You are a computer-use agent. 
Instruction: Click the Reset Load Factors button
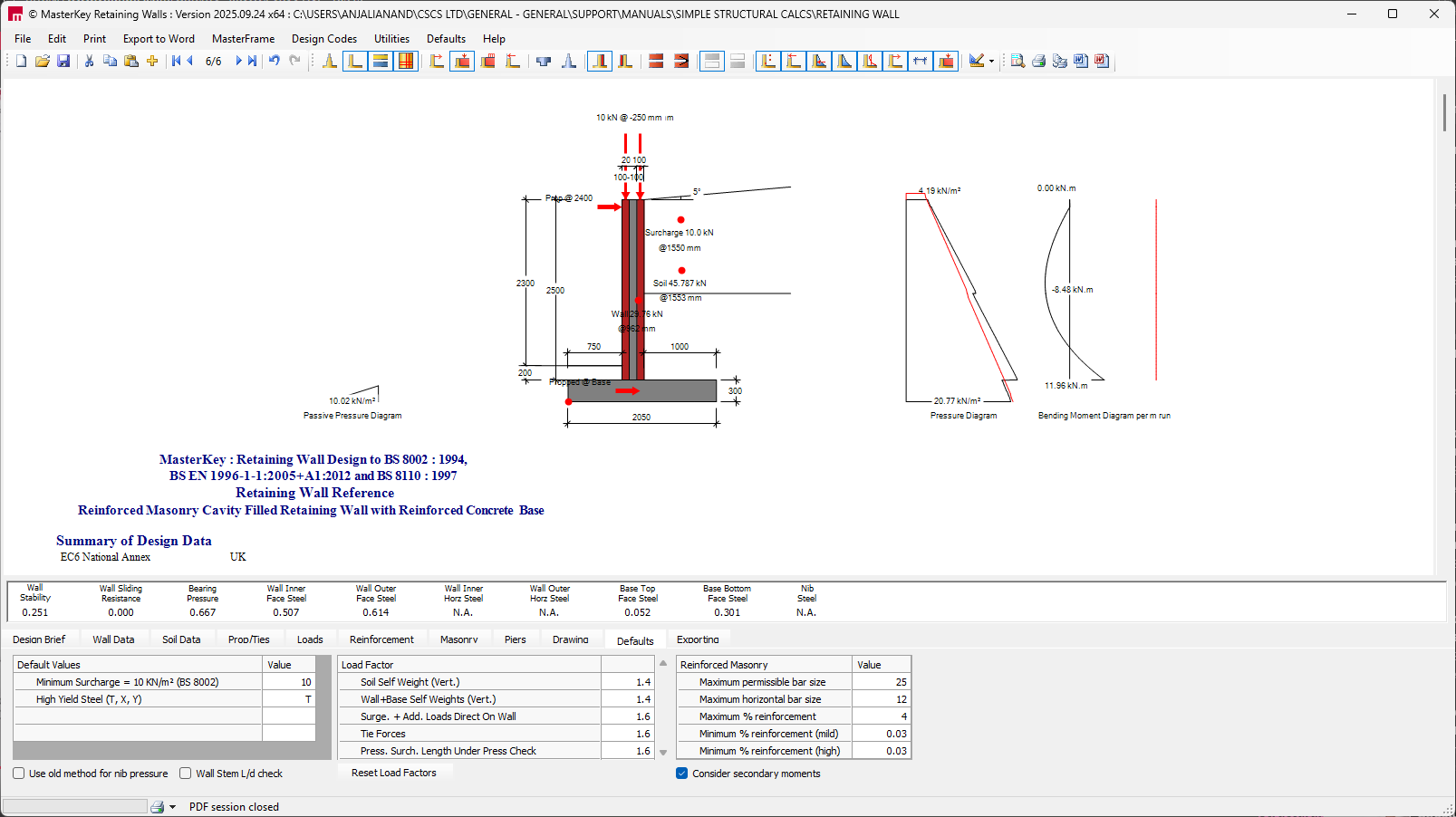[394, 773]
